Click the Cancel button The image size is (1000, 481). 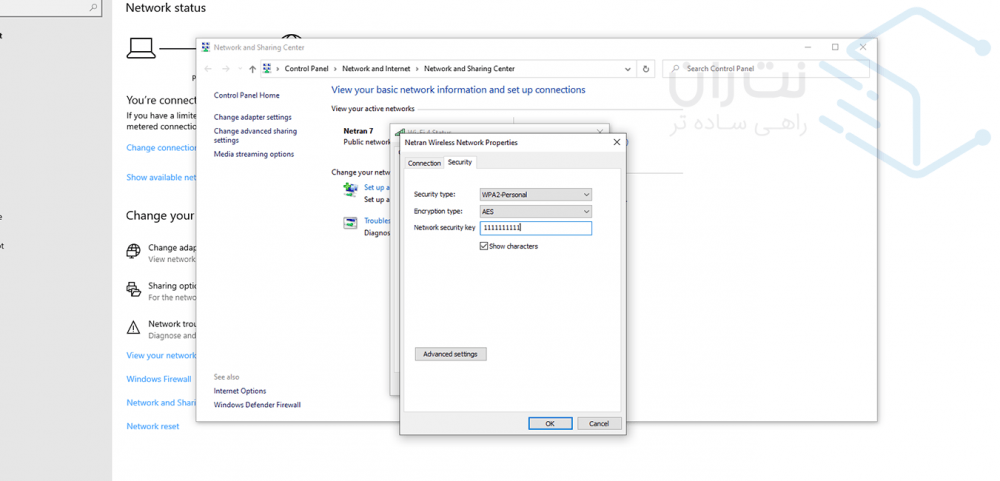599,424
